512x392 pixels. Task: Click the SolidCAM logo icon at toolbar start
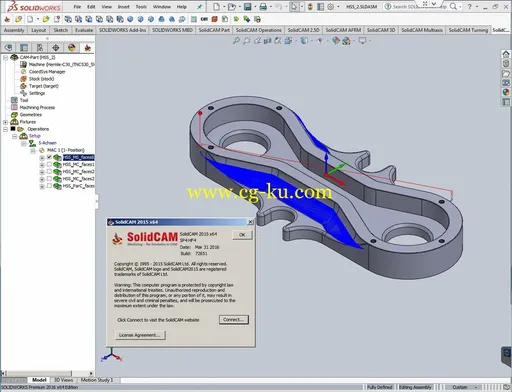point(7,19)
